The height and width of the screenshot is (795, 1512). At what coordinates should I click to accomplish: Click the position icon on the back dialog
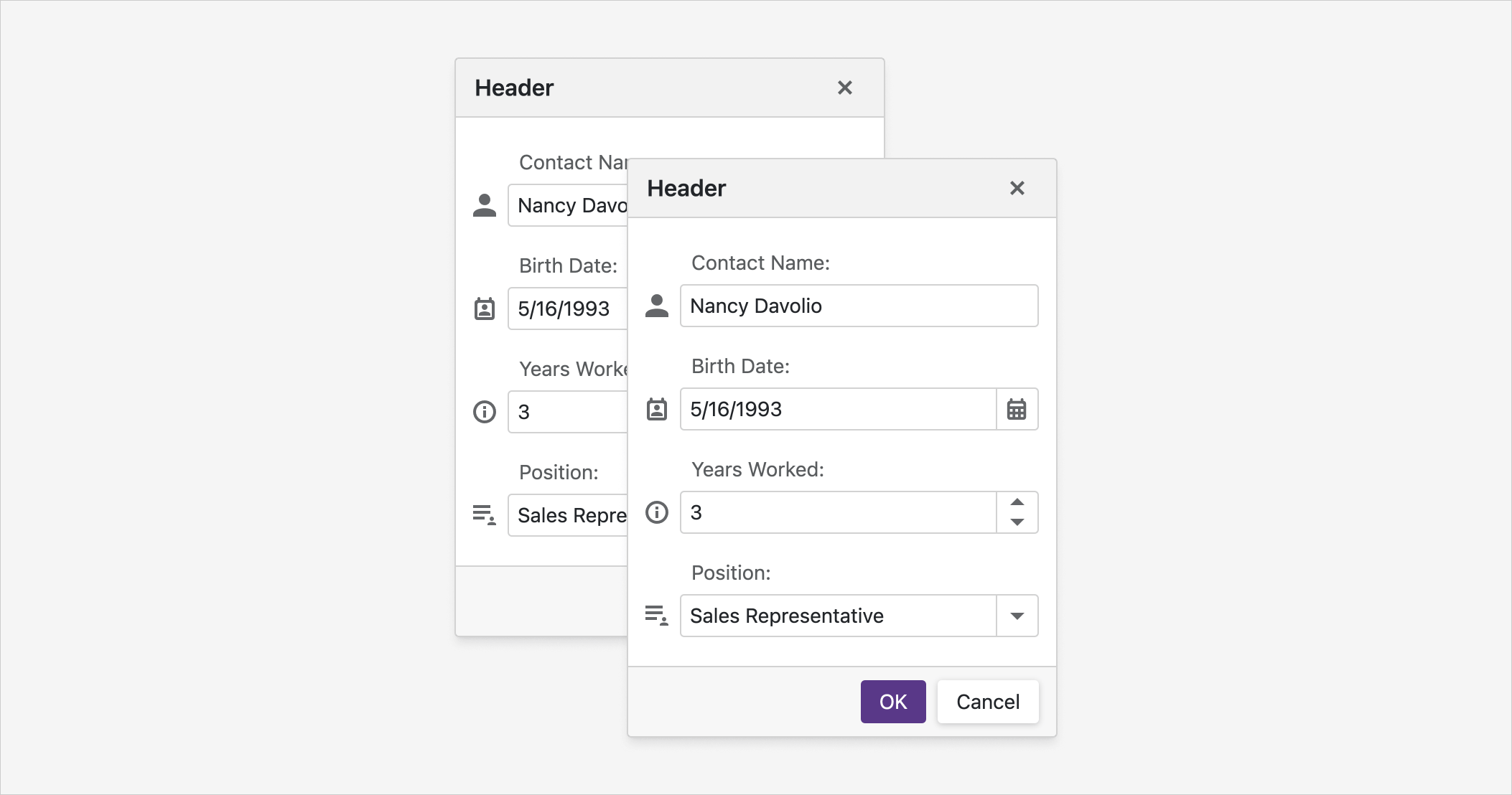click(x=485, y=515)
